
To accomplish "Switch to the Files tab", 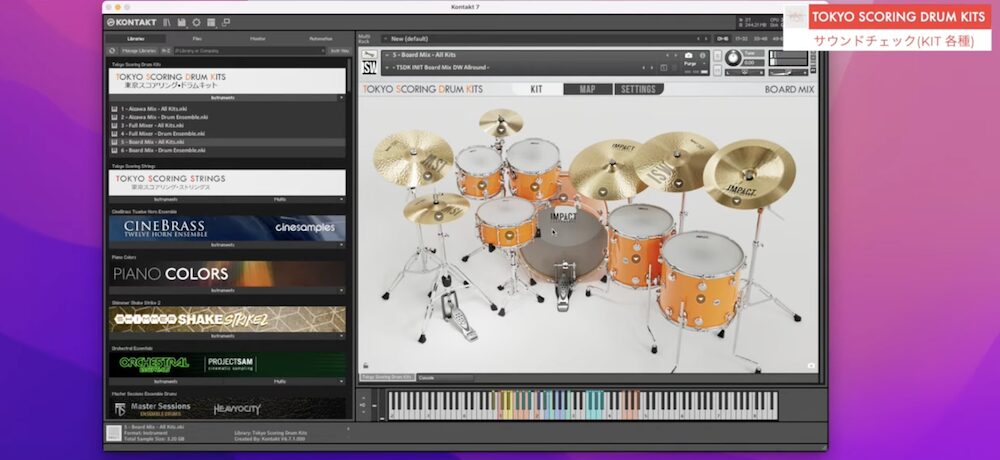I will [x=197, y=39].
